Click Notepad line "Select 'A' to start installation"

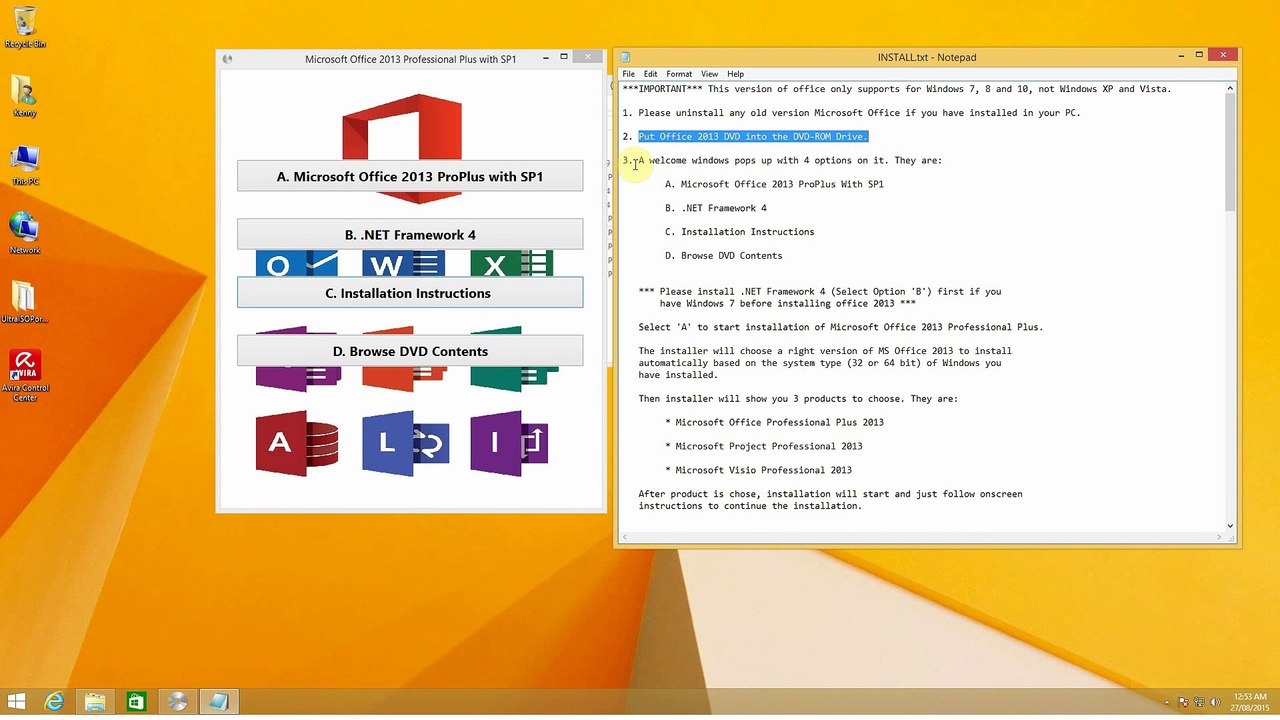pyautogui.click(x=841, y=327)
